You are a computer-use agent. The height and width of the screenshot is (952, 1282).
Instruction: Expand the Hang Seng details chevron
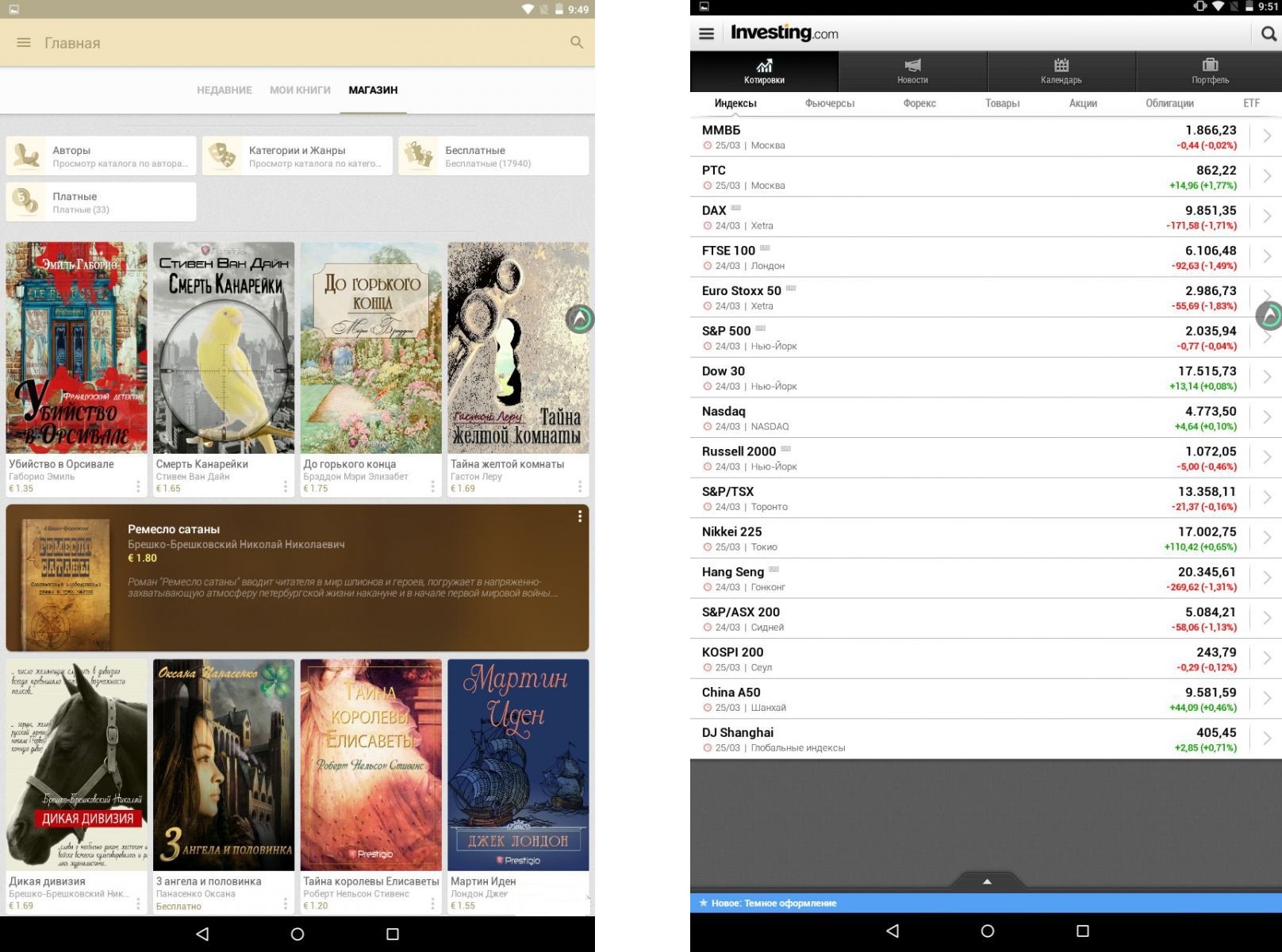(x=1267, y=578)
